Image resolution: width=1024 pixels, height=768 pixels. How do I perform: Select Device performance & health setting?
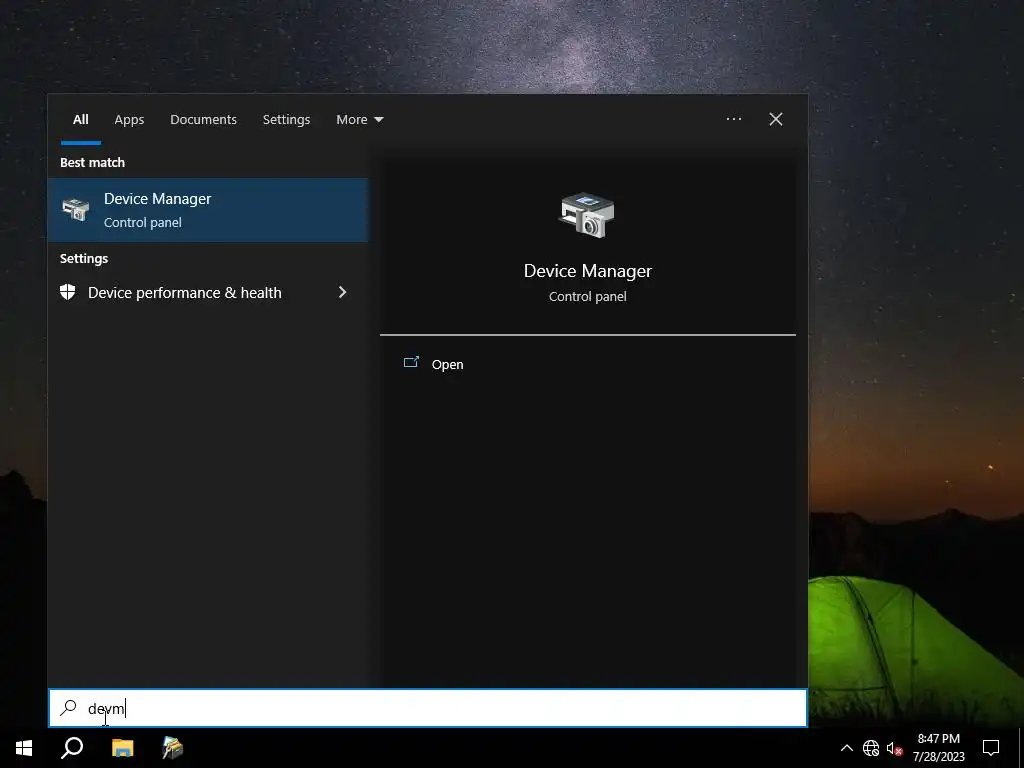[208, 293]
